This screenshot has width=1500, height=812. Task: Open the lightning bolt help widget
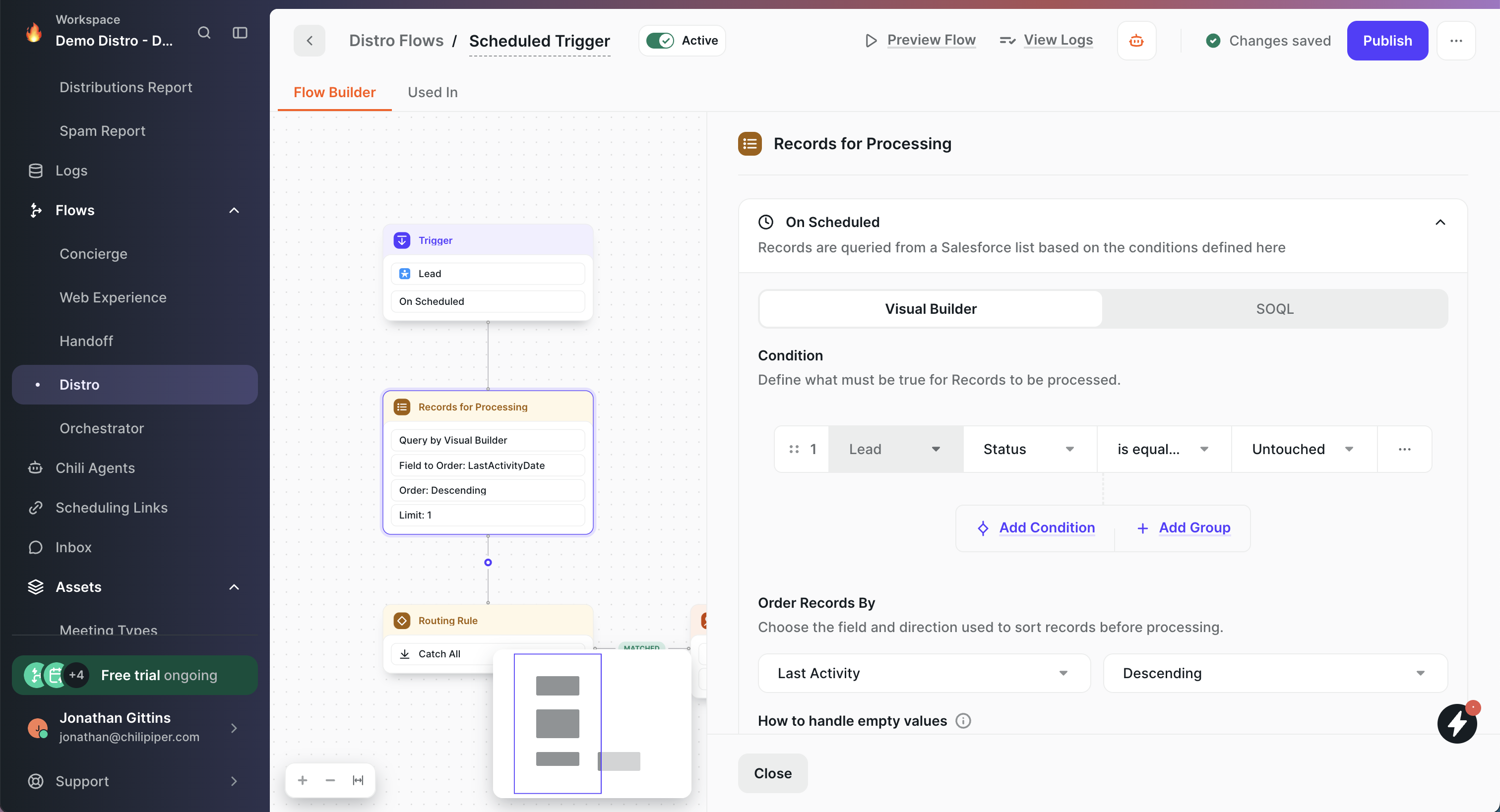pos(1457,724)
